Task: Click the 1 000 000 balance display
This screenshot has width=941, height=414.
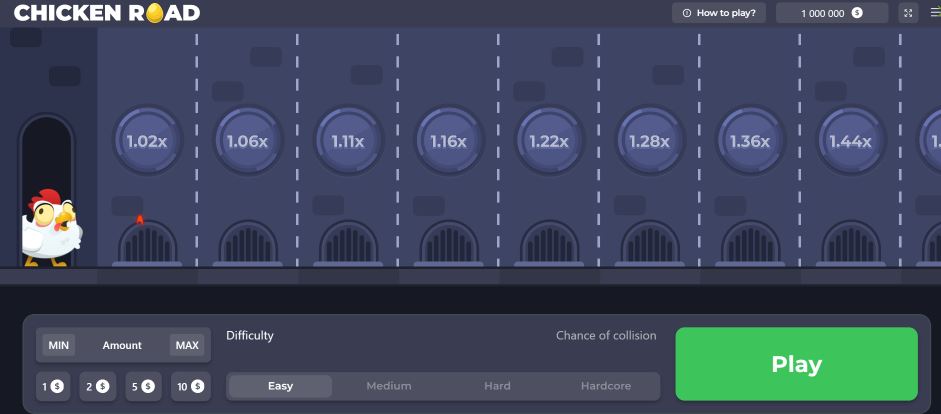Action: [x=831, y=13]
